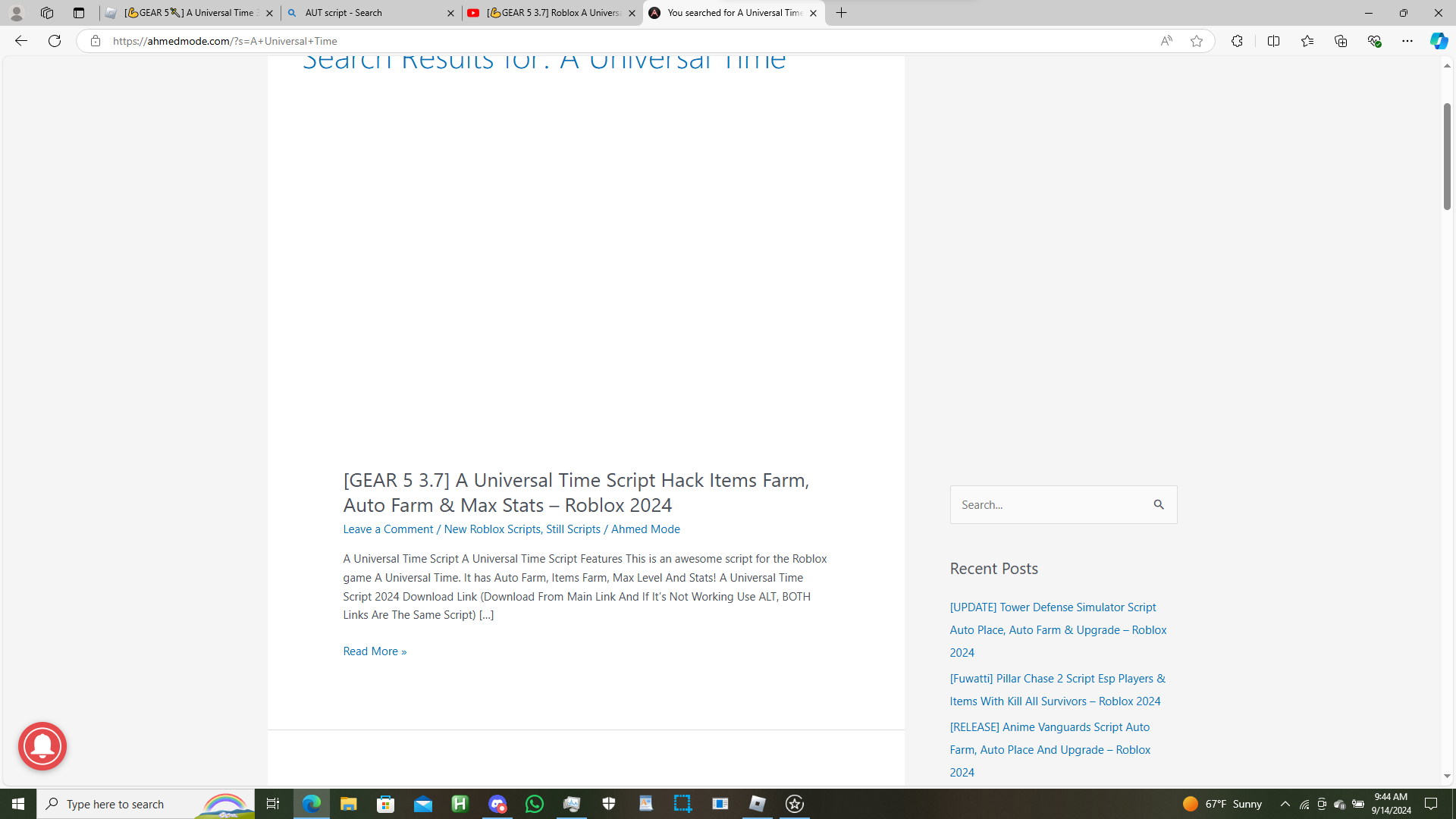Click the Leave a Comment link
The image size is (1456, 819).
tap(388, 529)
